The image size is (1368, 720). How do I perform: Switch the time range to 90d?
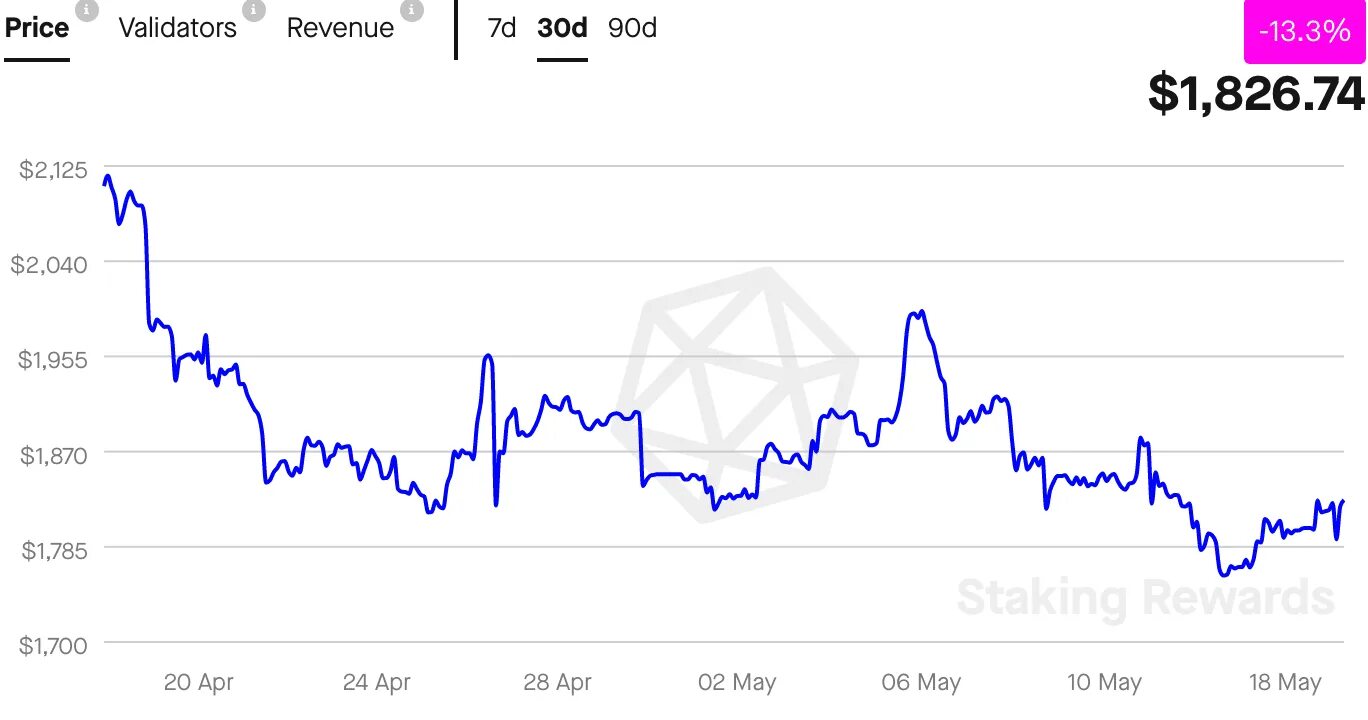(632, 28)
